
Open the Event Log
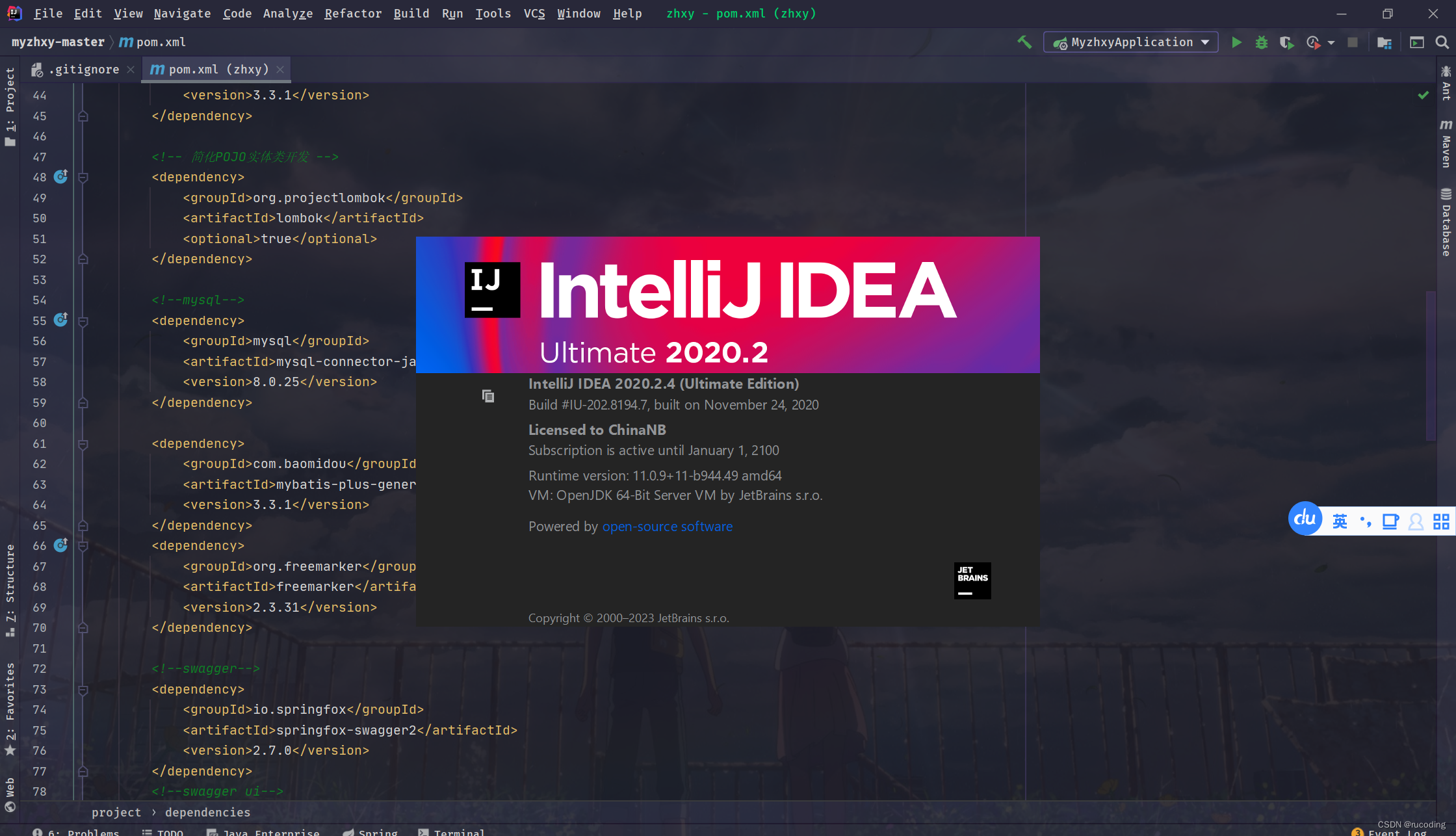tap(1388, 831)
